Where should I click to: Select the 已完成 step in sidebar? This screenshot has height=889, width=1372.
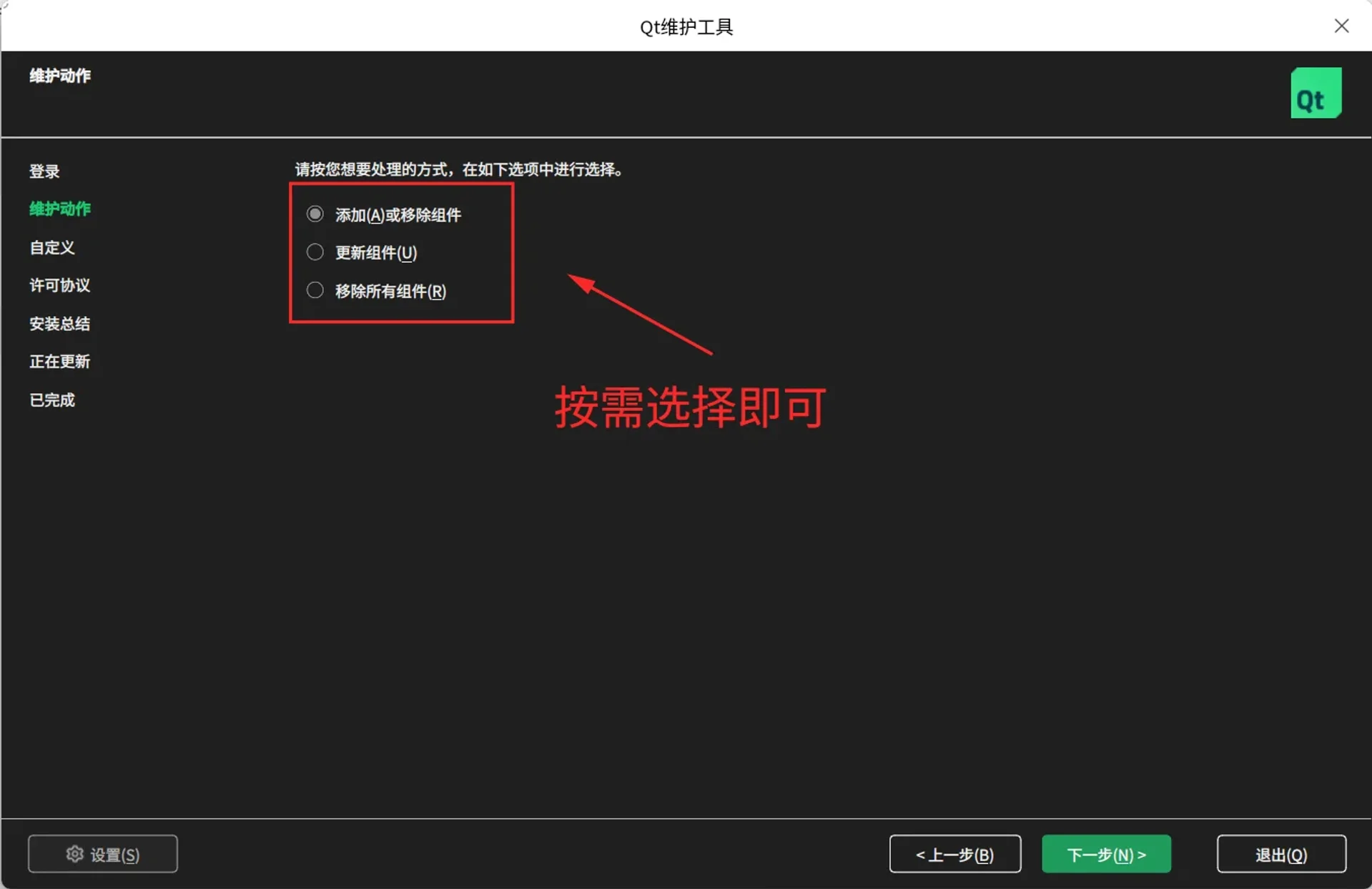pos(51,399)
